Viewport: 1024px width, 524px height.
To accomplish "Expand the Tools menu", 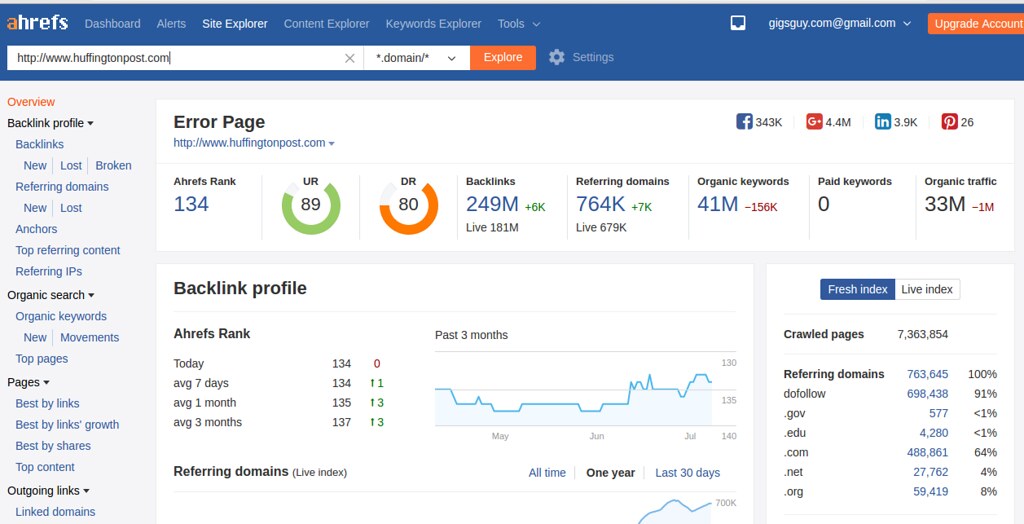I will [519, 23].
